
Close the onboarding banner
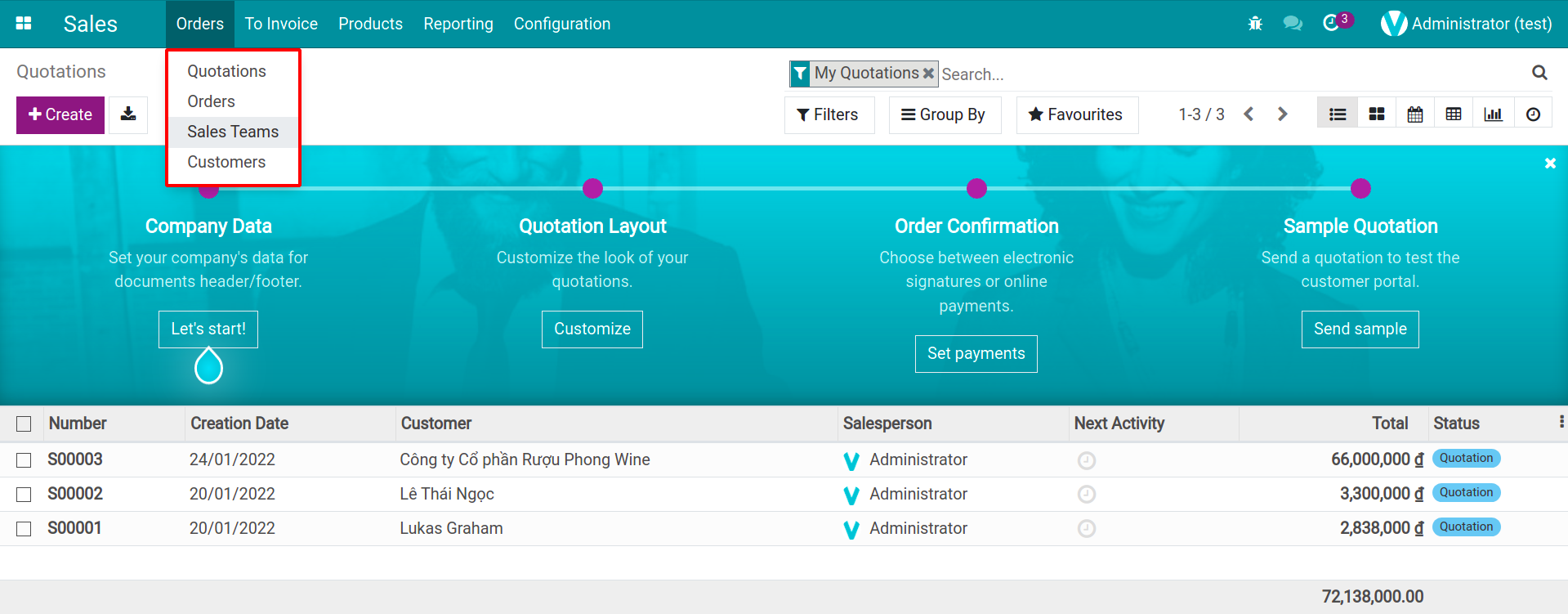[x=1550, y=164]
